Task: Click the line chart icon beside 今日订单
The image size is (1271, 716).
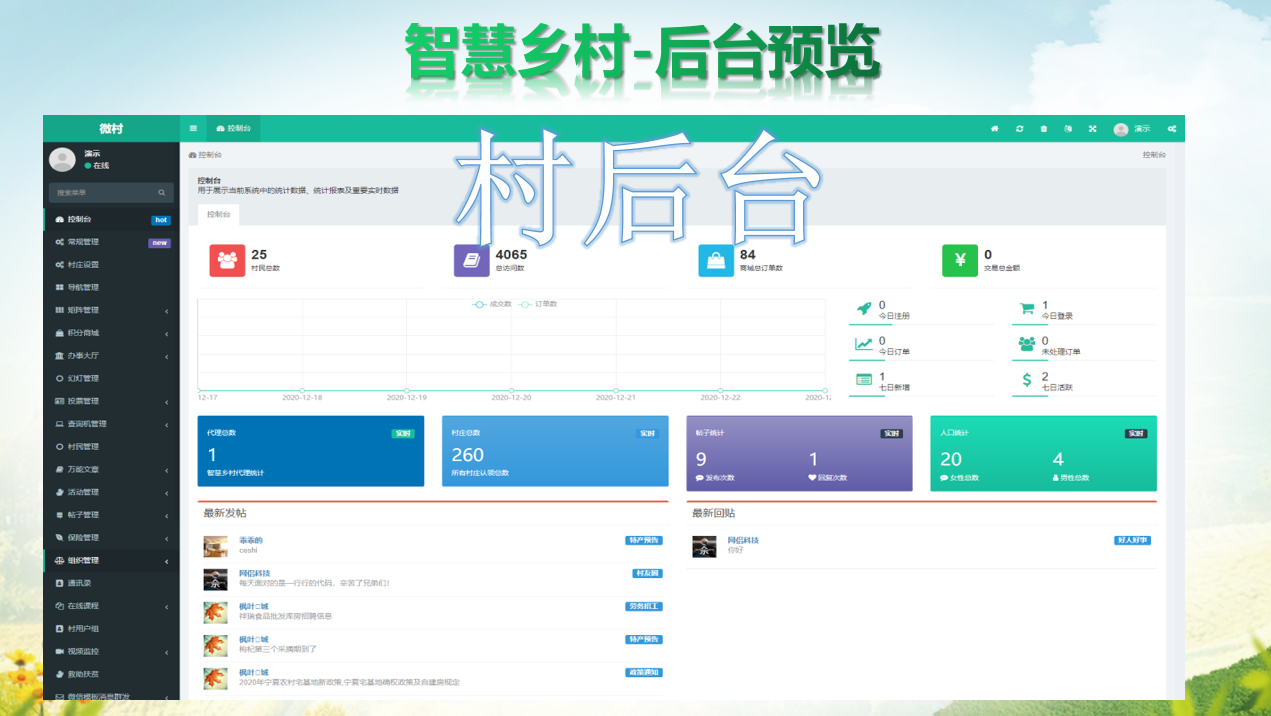Action: pyautogui.click(x=864, y=344)
